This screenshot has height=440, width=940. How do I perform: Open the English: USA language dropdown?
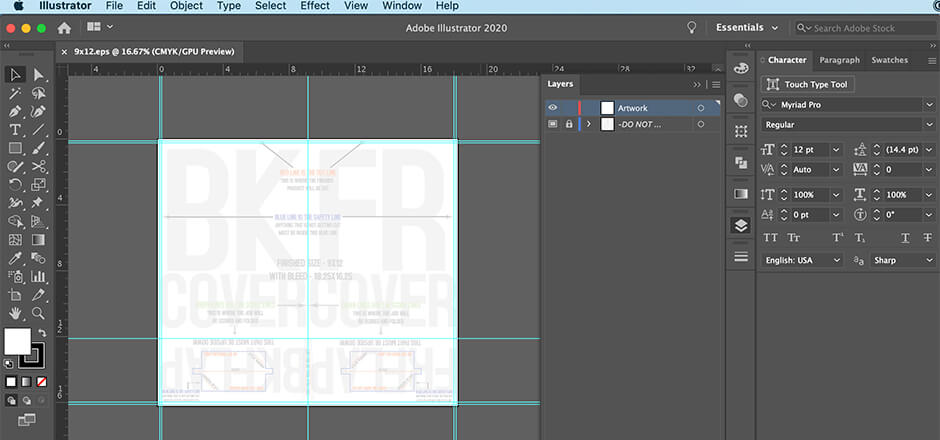point(802,260)
